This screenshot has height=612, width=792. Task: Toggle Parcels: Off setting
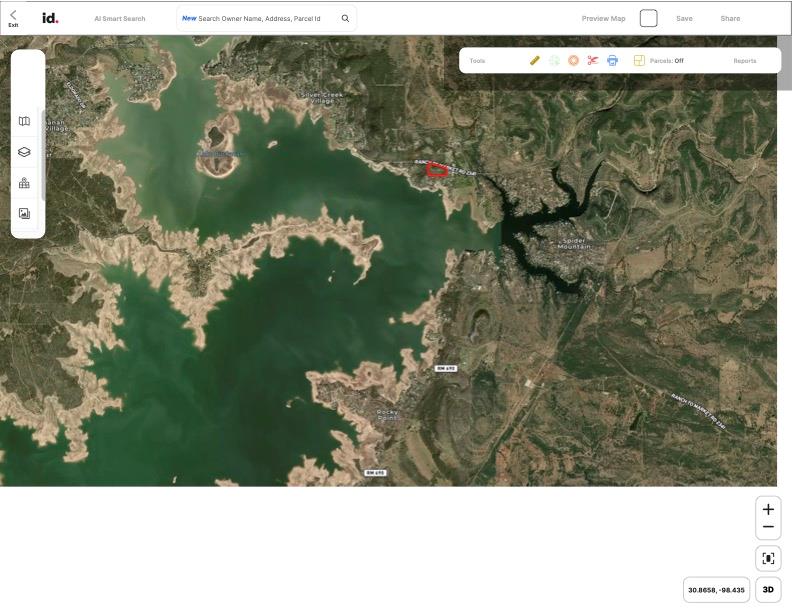[667, 61]
